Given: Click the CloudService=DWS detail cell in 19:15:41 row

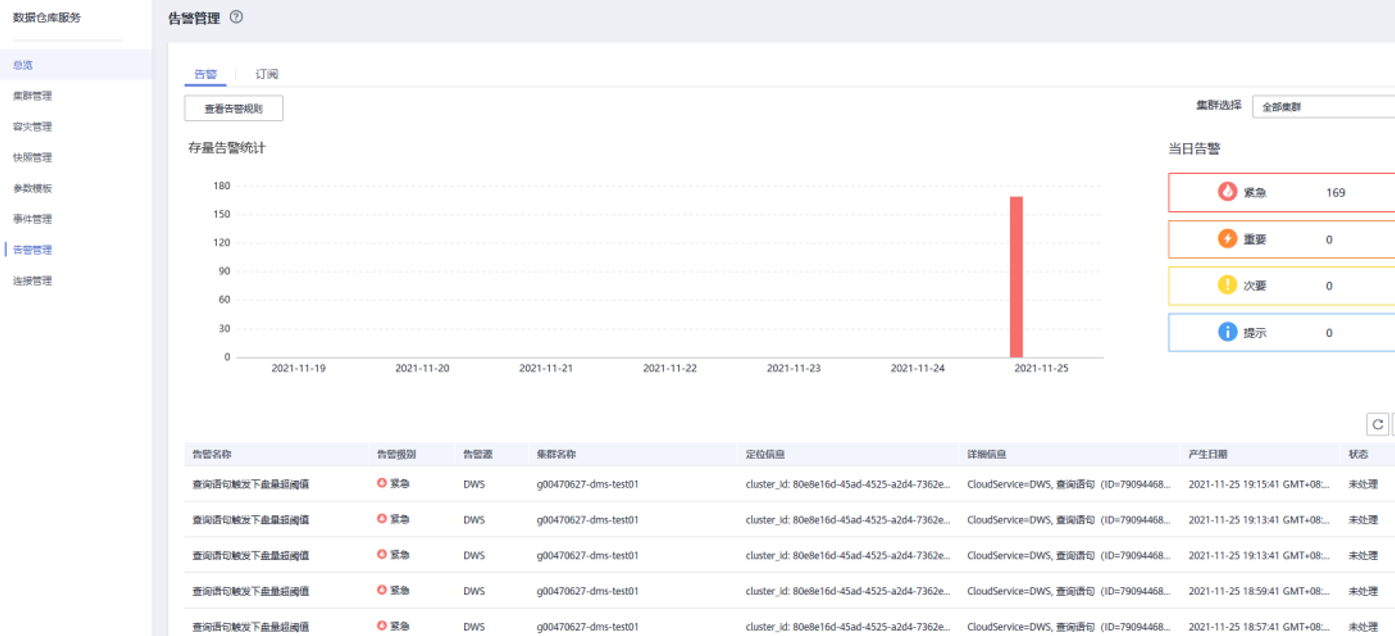Looking at the screenshot, I should click(1069, 484).
